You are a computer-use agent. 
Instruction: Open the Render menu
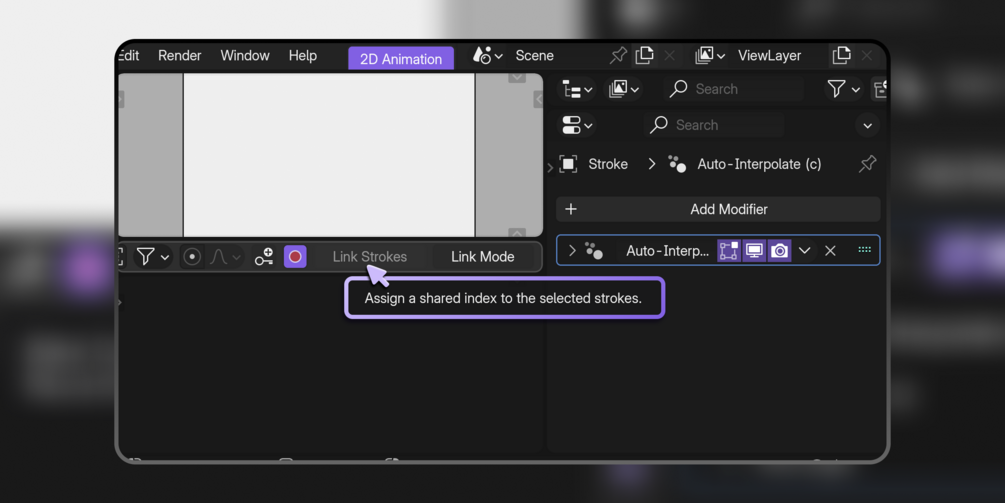click(179, 56)
